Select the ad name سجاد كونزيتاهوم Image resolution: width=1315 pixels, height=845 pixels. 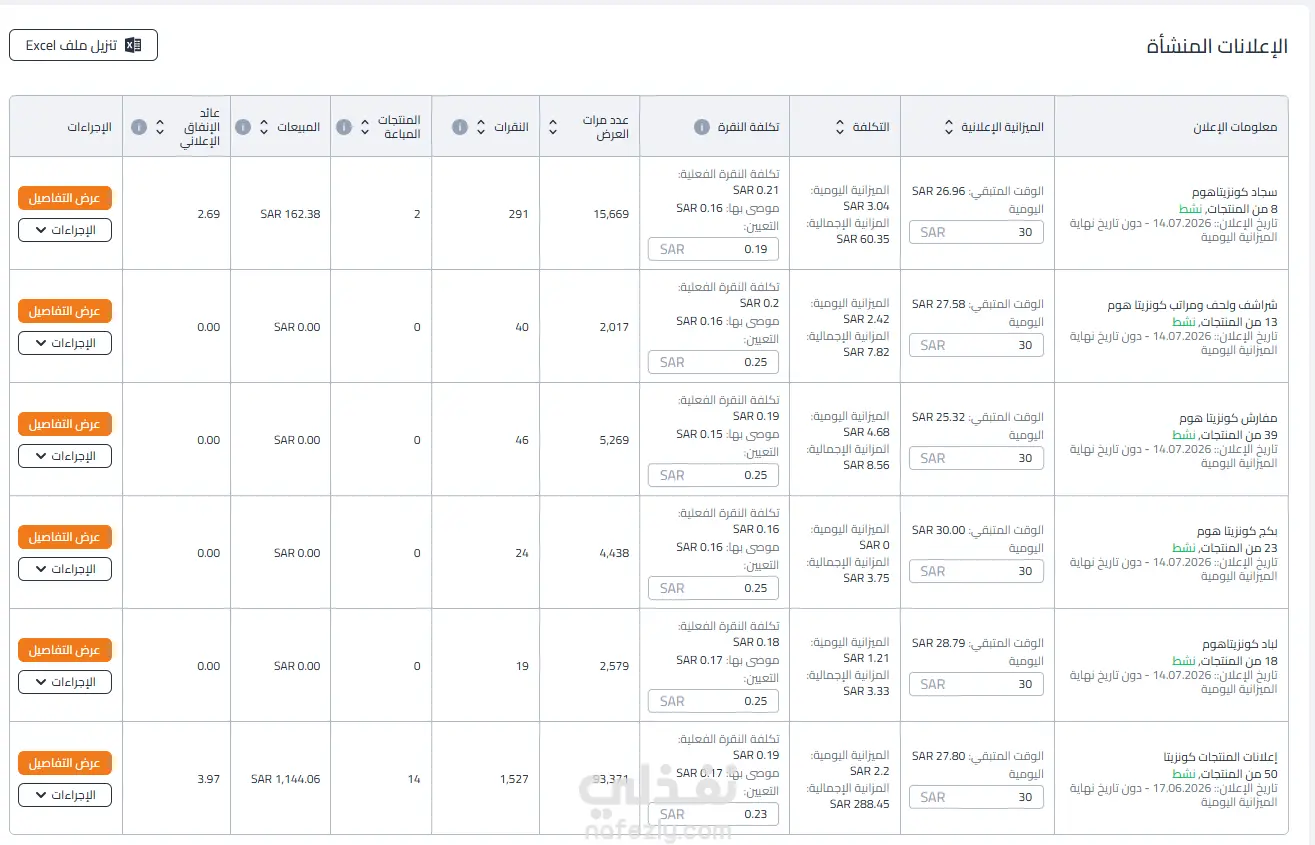(x=1234, y=191)
